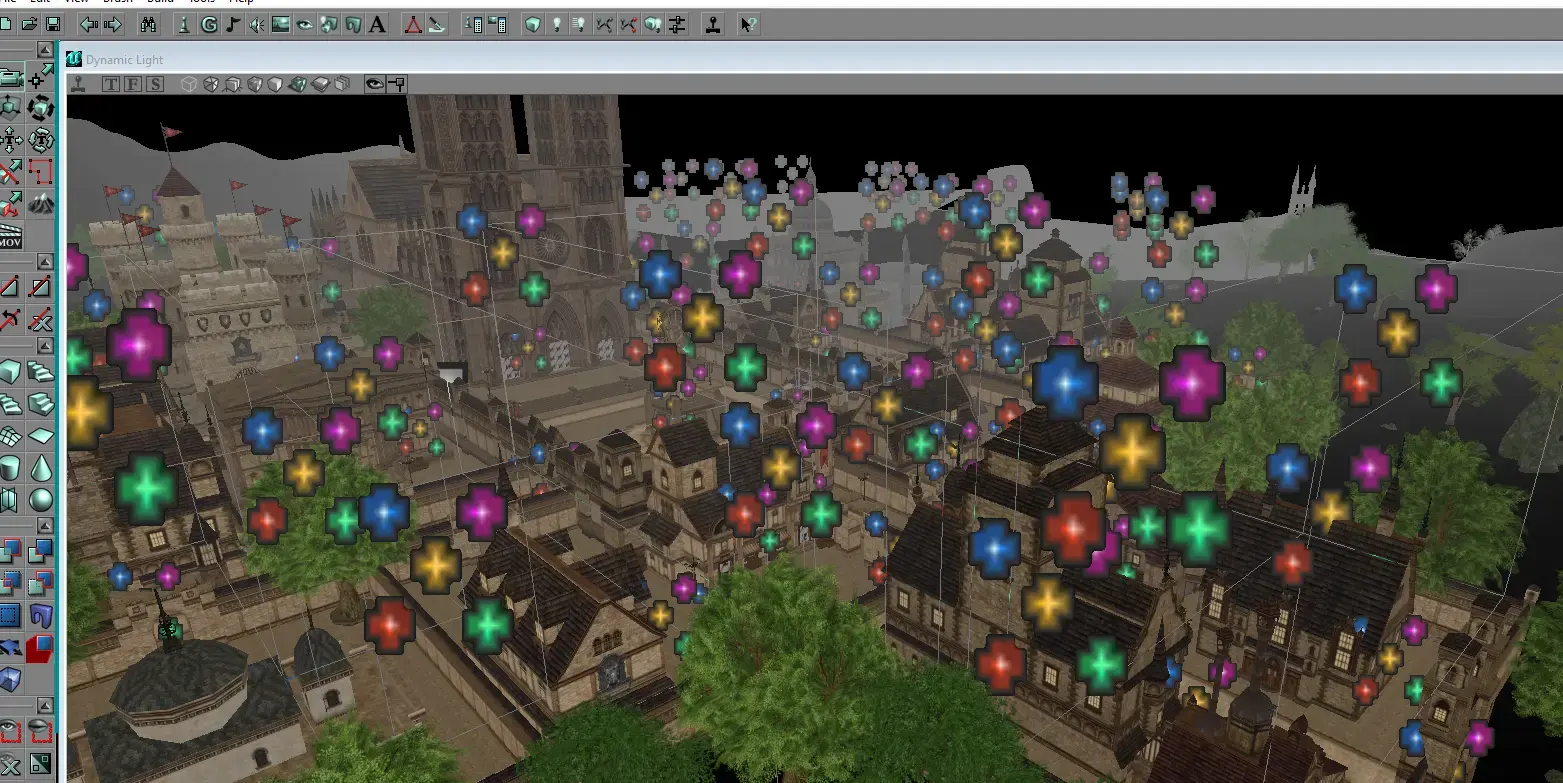Save the map with the floppy disk icon

[x=52, y=23]
